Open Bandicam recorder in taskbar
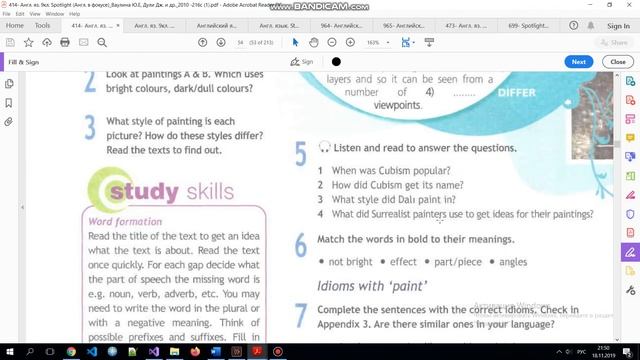 tap(278, 352)
